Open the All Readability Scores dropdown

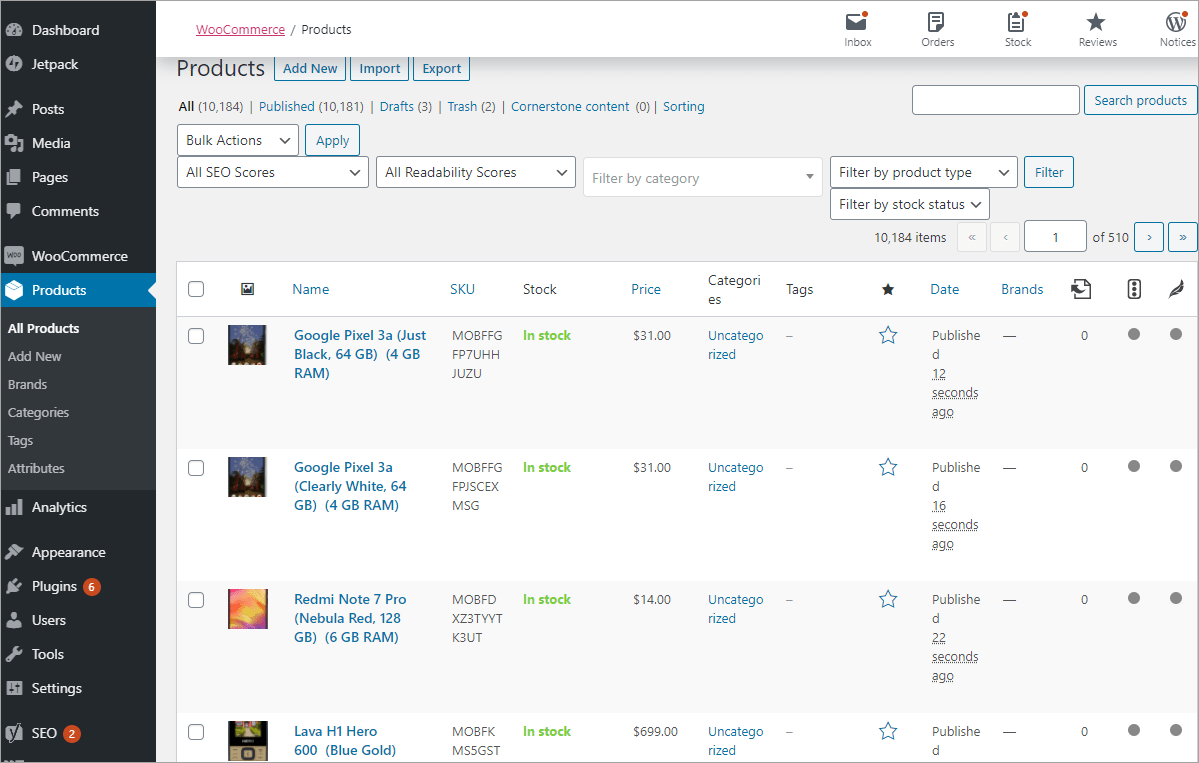point(476,172)
